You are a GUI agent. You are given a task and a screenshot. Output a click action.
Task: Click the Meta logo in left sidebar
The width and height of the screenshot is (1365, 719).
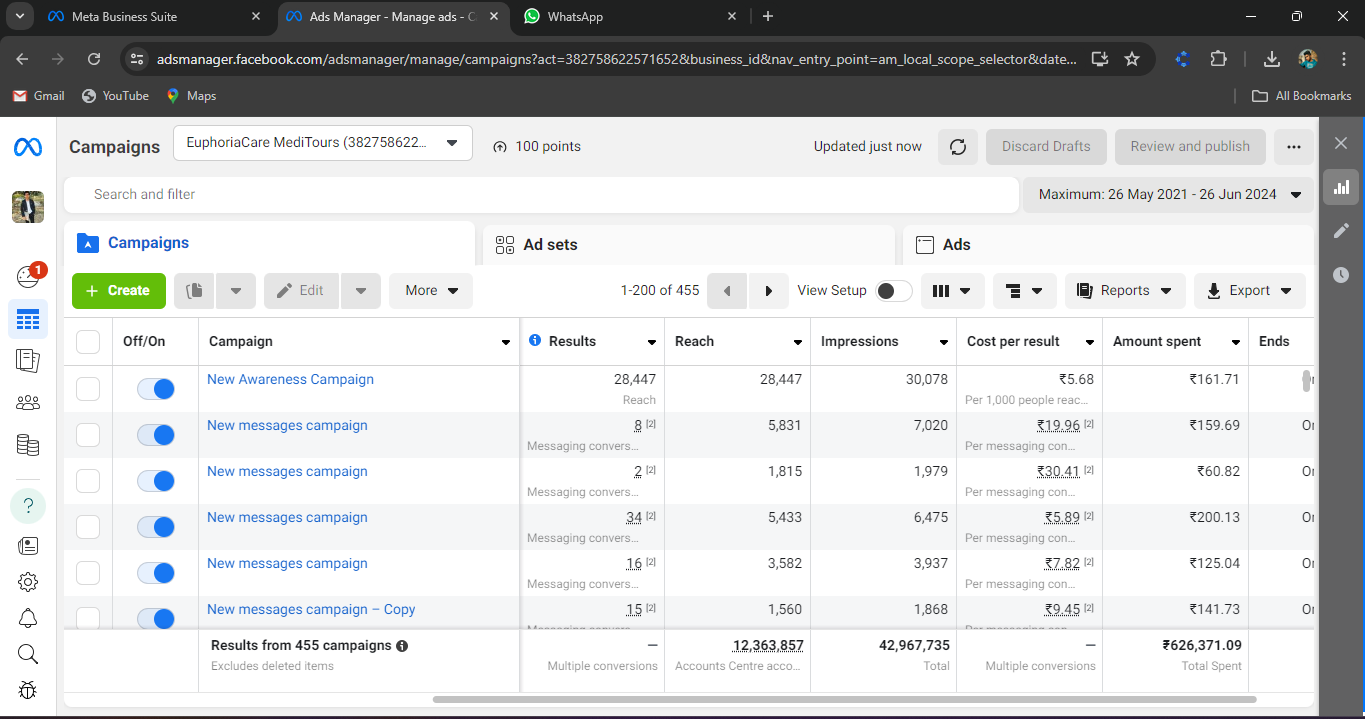[28, 147]
